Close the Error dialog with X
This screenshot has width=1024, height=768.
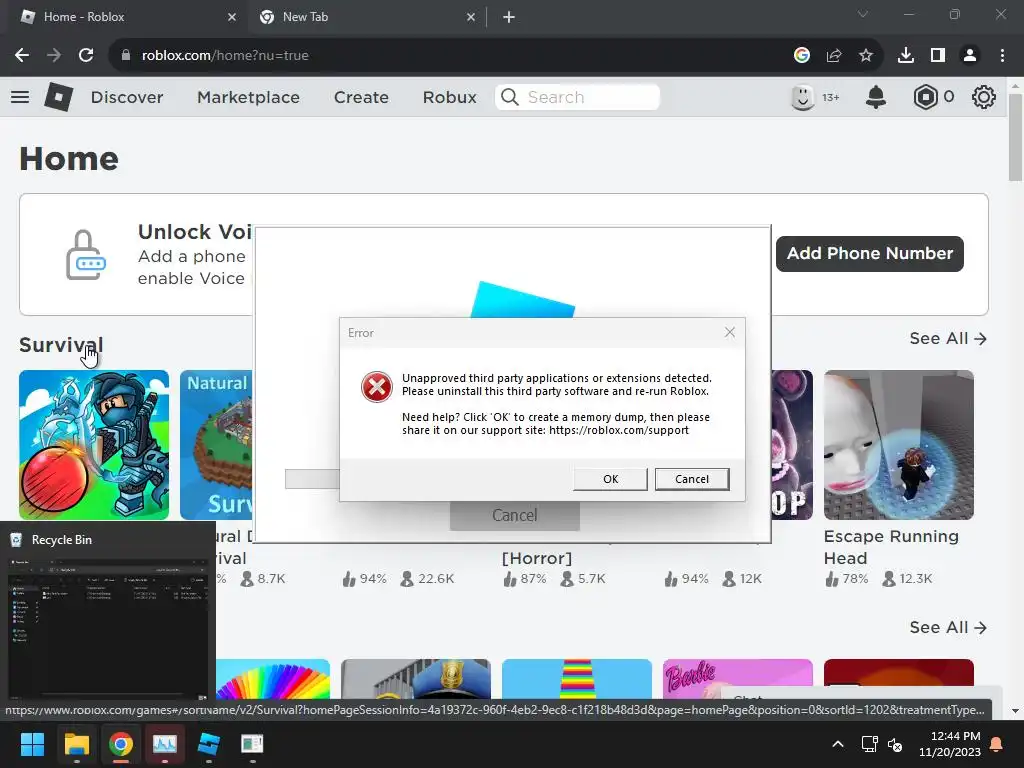click(729, 332)
